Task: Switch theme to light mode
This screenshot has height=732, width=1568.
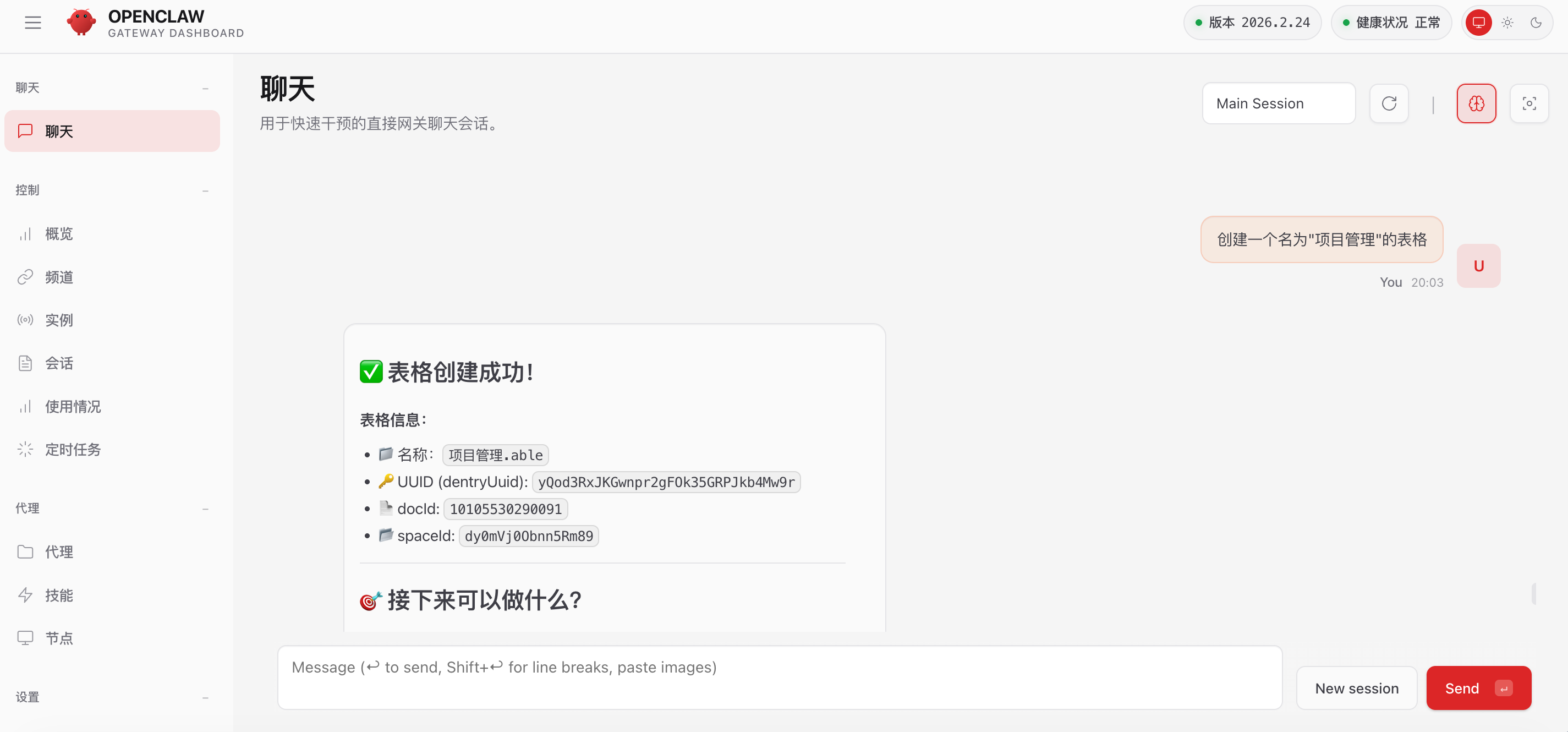Action: point(1507,23)
